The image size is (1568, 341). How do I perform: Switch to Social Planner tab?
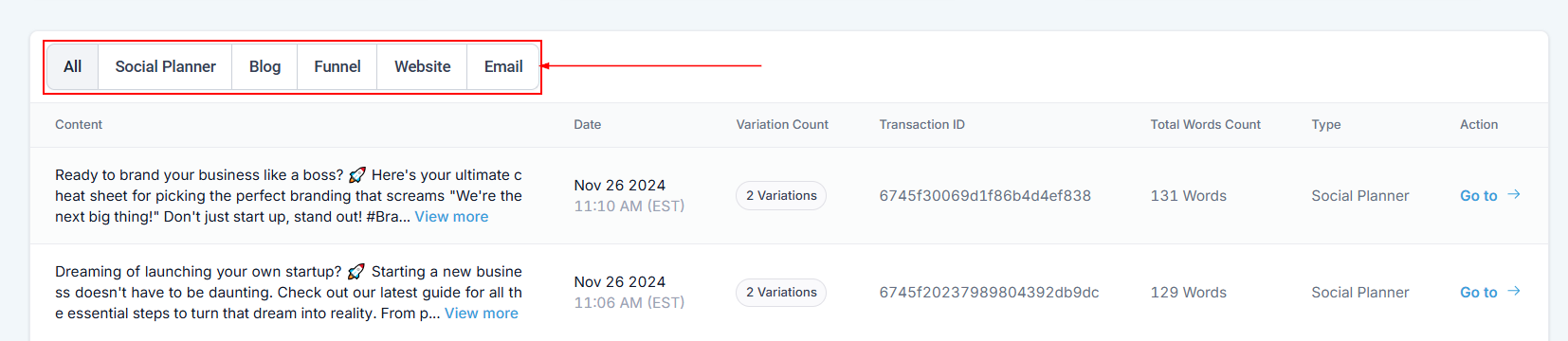pos(166,66)
